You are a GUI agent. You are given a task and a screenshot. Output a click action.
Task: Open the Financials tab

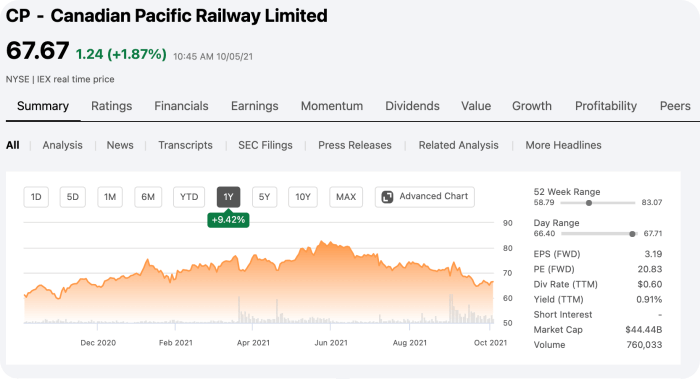181,106
